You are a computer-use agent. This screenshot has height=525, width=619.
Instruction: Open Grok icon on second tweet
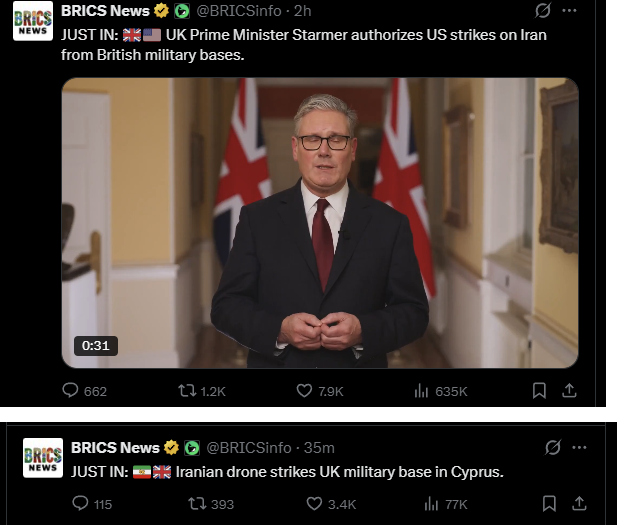[x=552, y=448]
